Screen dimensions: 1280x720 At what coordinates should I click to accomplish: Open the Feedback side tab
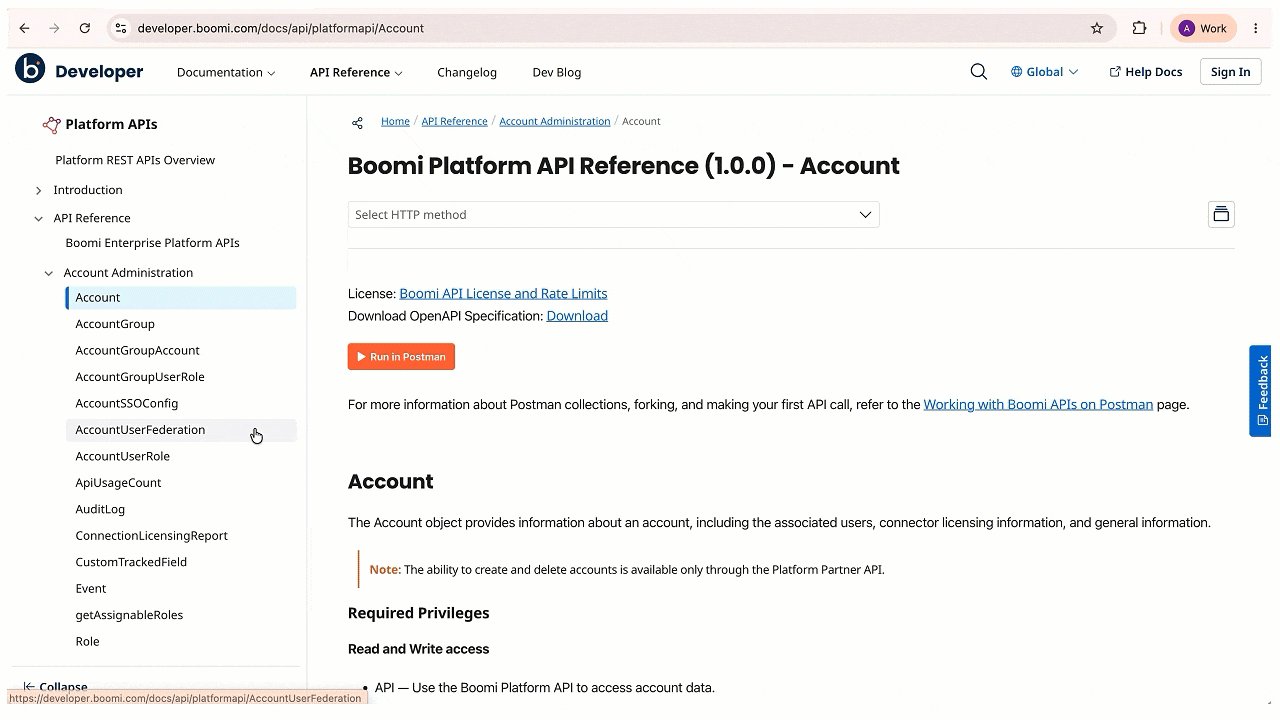pos(1260,391)
